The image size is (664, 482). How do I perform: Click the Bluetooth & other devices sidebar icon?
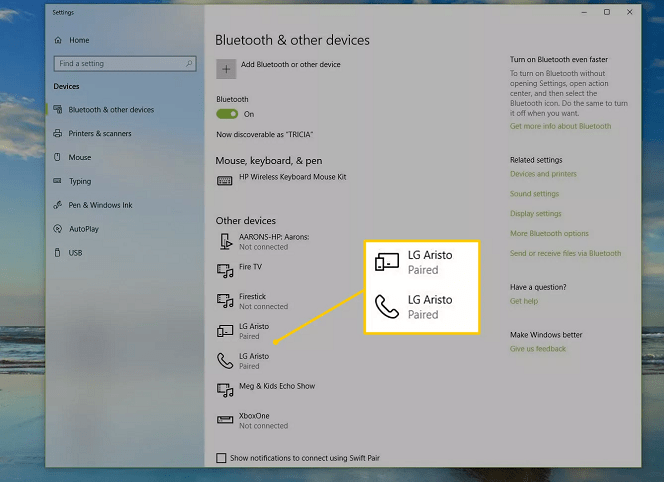pos(58,109)
